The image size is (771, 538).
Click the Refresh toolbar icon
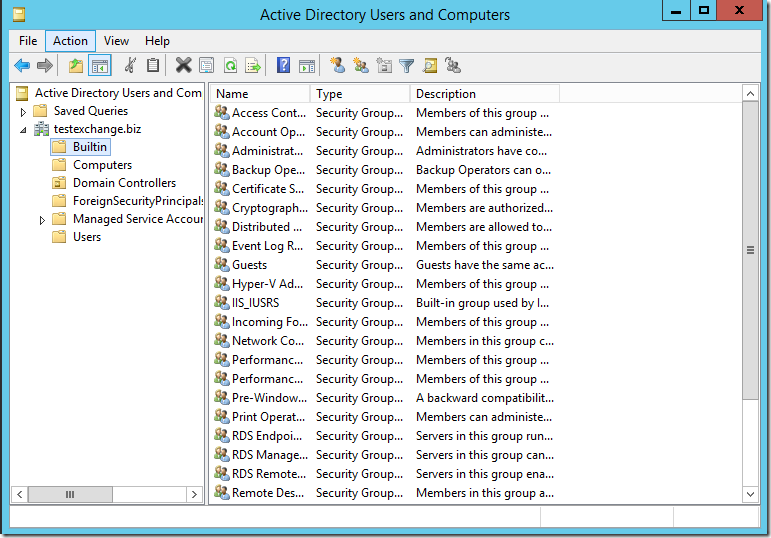tap(230, 65)
